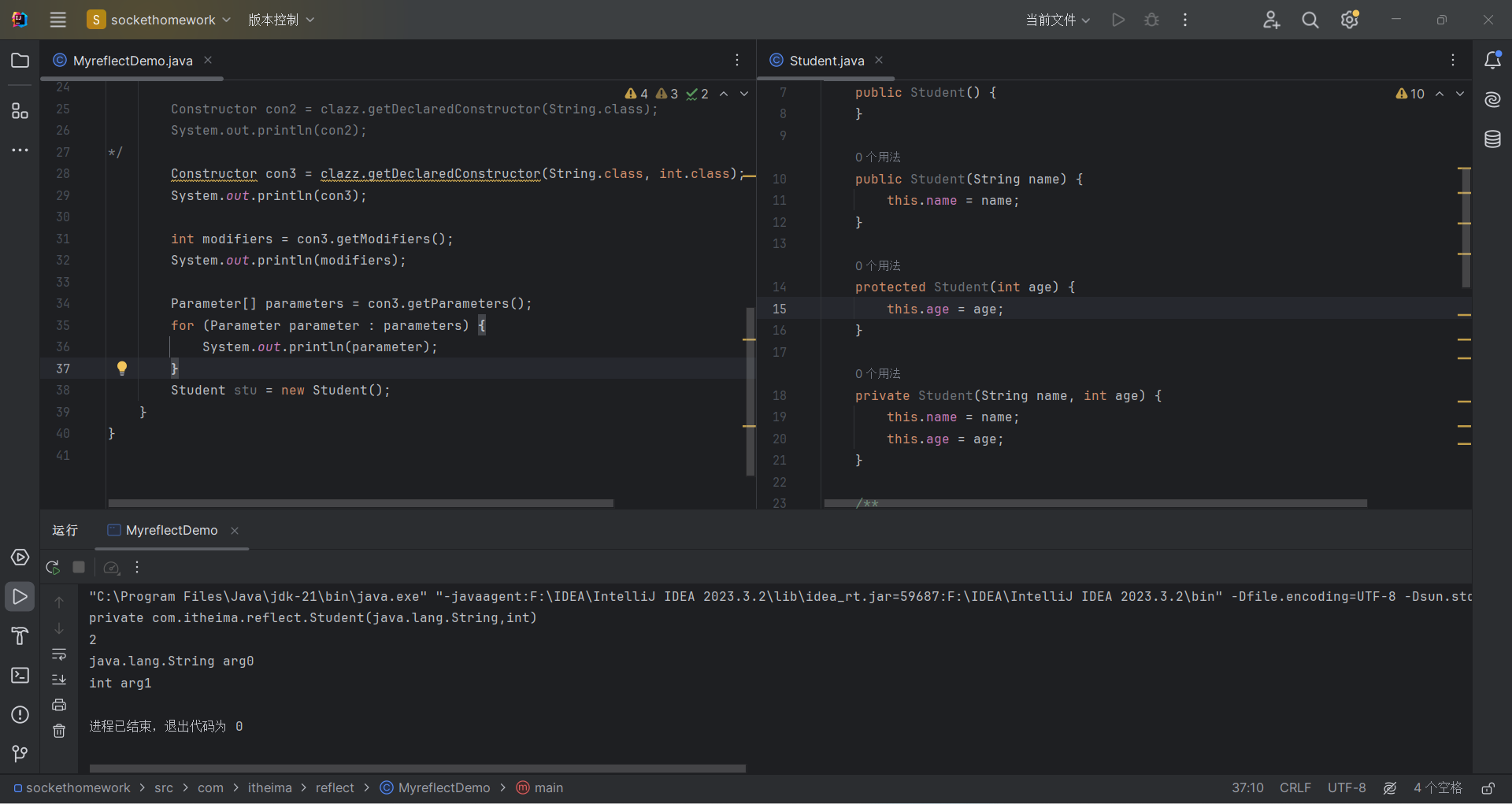Toggle soft-wrap in console
Viewport: 1512px width, 804px height.
(59, 654)
